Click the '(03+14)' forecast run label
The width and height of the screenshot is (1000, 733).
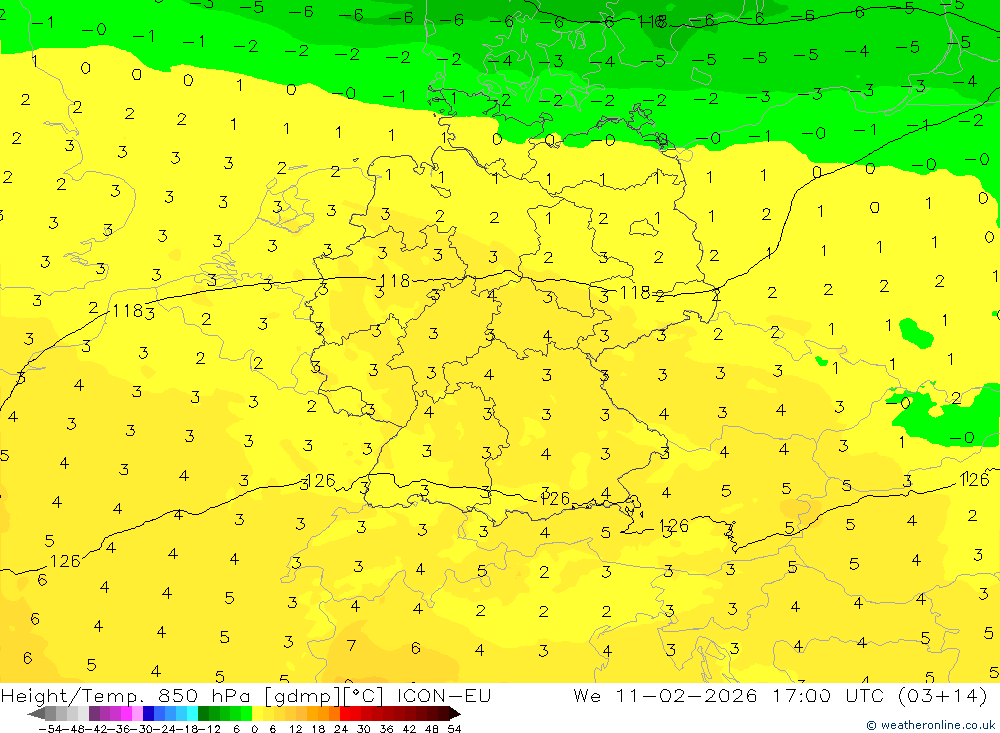point(942,695)
